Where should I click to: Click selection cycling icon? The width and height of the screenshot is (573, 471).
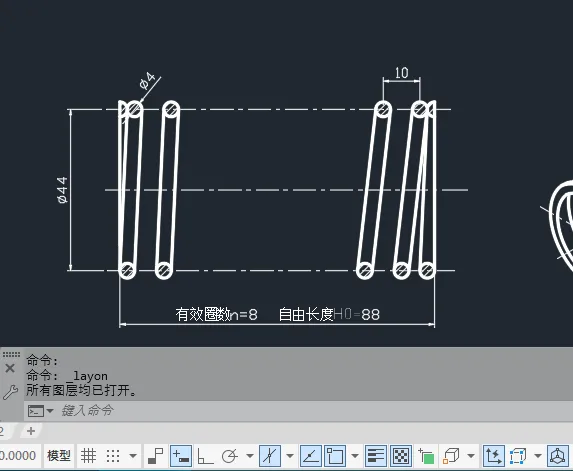pos(426,456)
